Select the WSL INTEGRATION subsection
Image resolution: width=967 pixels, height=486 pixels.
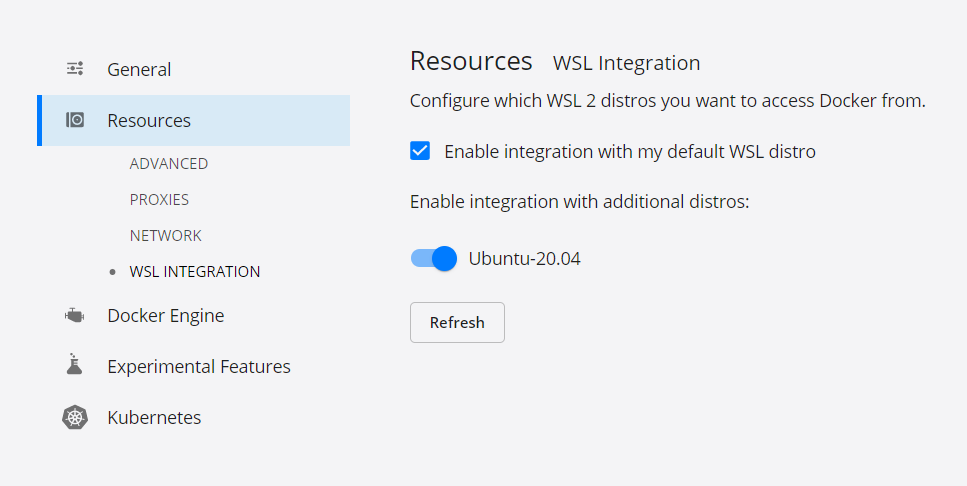point(195,271)
